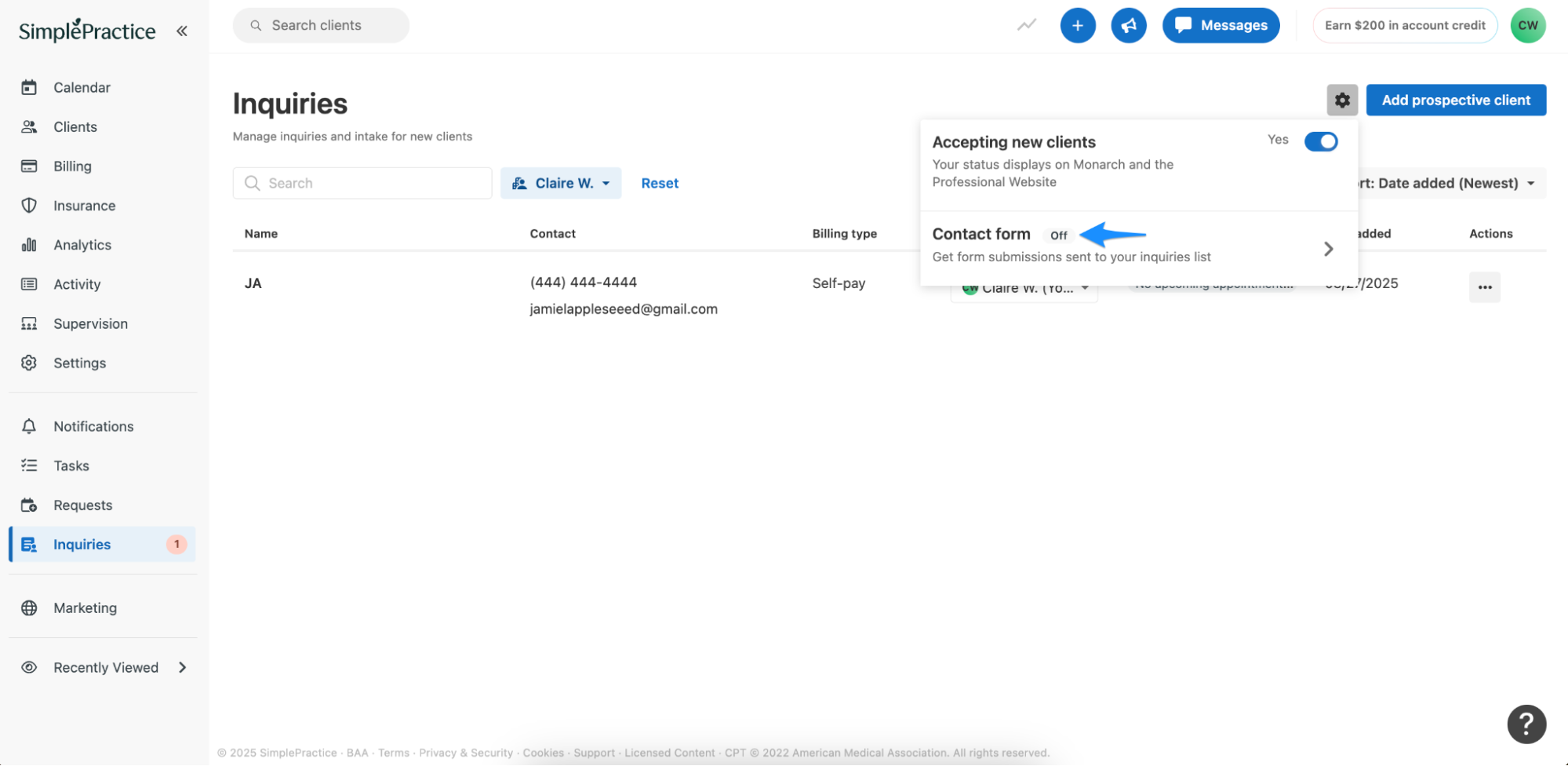Click Add prospective client button
This screenshot has height=766, width=1568.
pyautogui.click(x=1456, y=100)
